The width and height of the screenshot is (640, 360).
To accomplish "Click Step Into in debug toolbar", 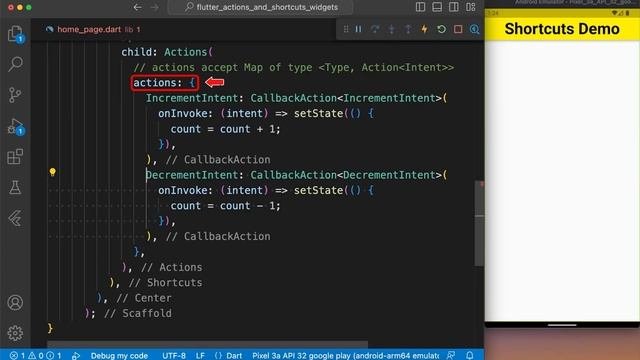I will (391, 29).
